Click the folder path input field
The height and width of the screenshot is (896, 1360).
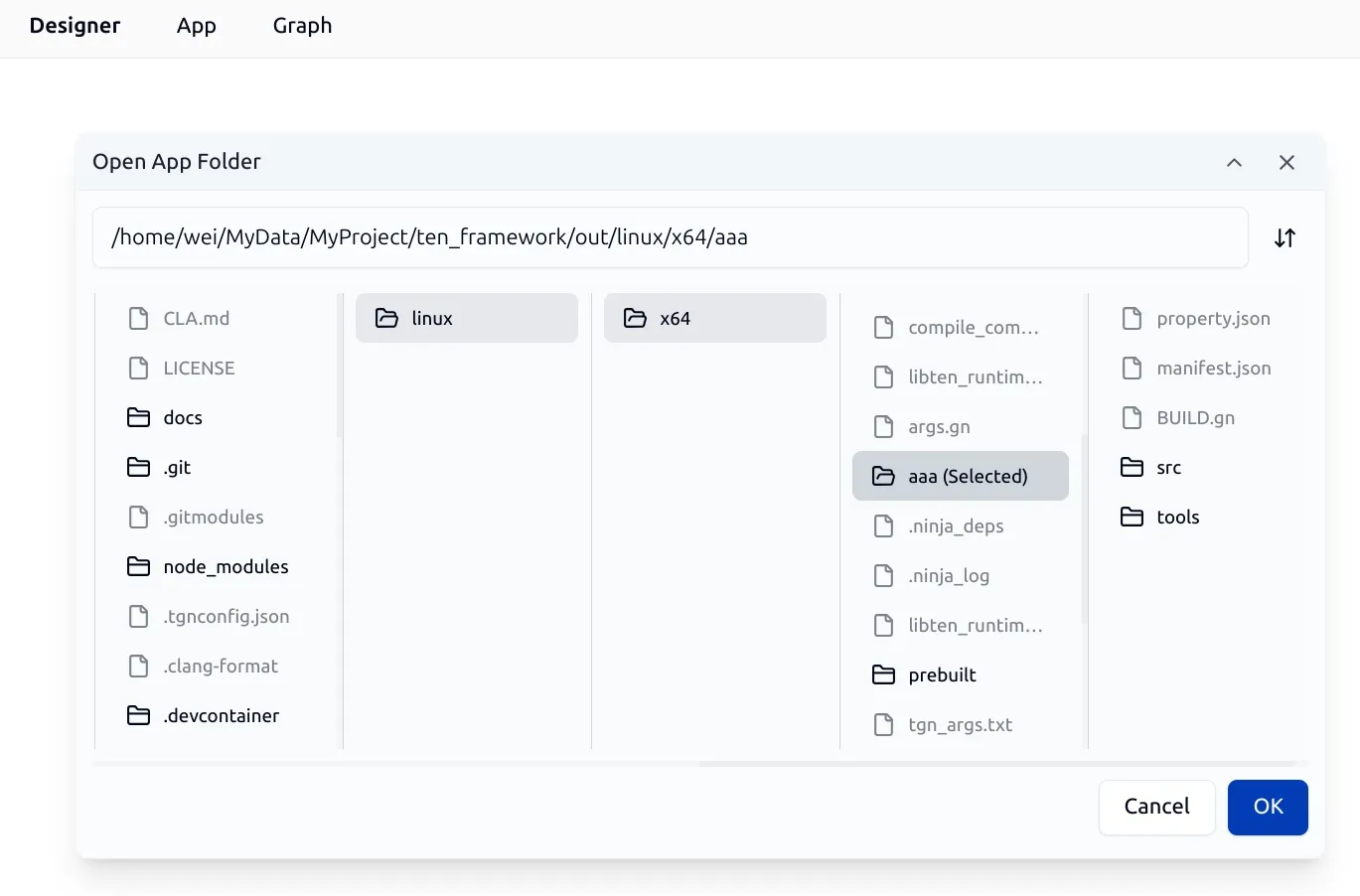click(670, 237)
